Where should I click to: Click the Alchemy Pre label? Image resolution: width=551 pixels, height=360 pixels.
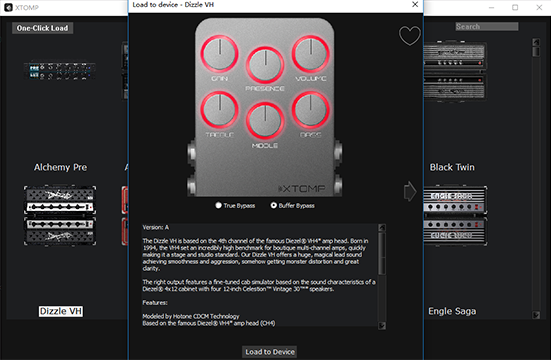pos(60,167)
